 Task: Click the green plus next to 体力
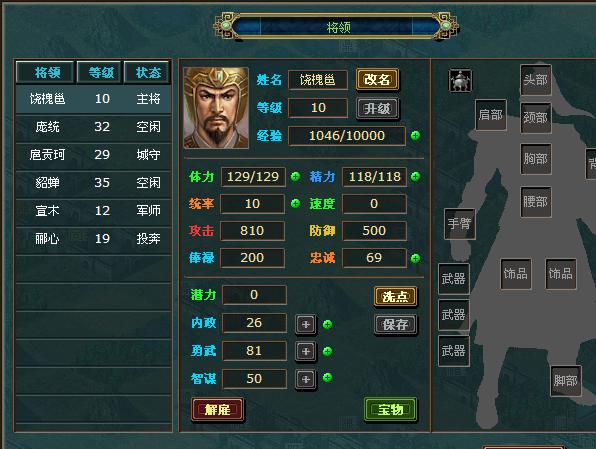click(295, 176)
